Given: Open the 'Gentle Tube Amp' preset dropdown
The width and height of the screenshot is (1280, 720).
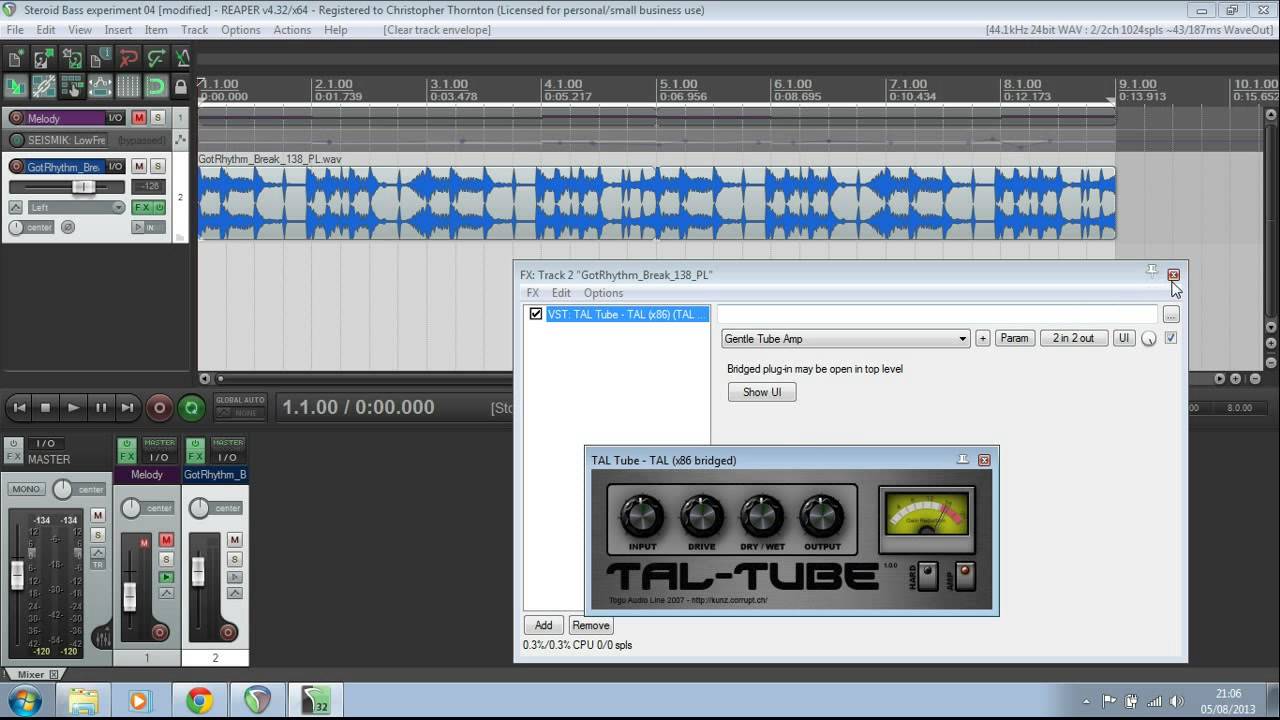Looking at the screenshot, I should pyautogui.click(x=846, y=339).
